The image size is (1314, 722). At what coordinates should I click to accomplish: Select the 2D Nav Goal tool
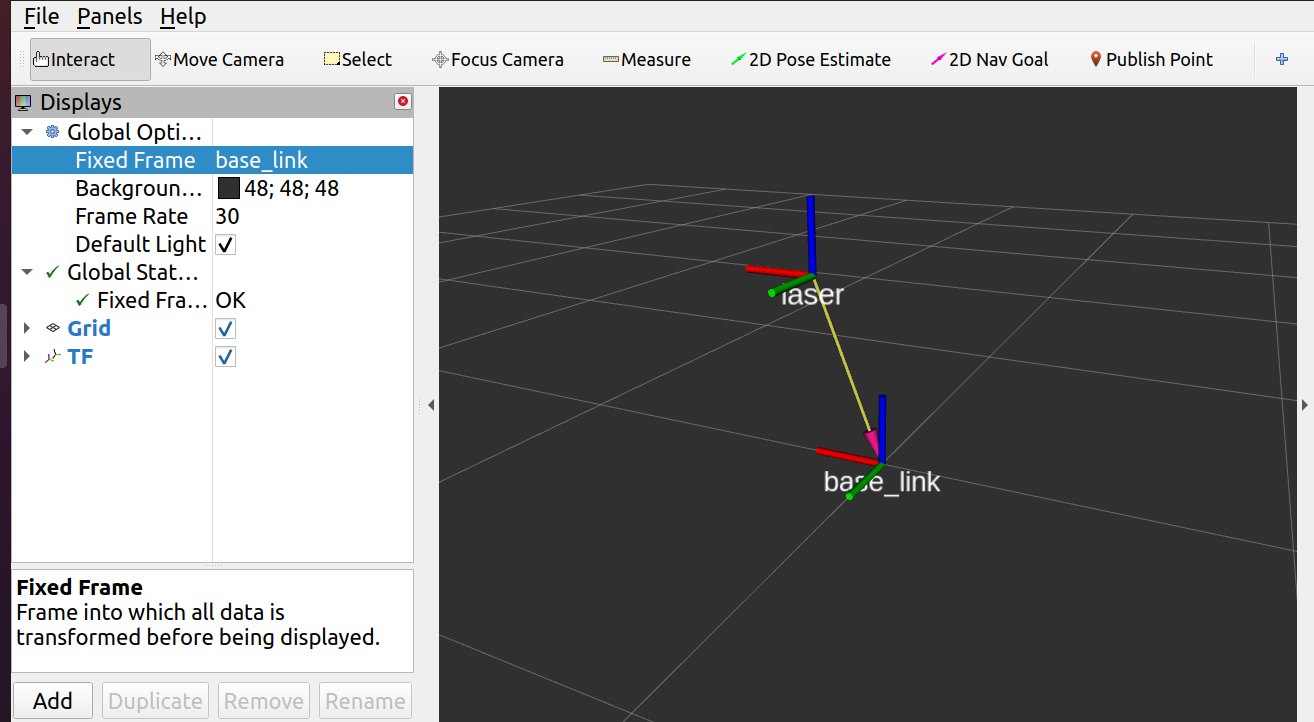[x=989, y=60]
